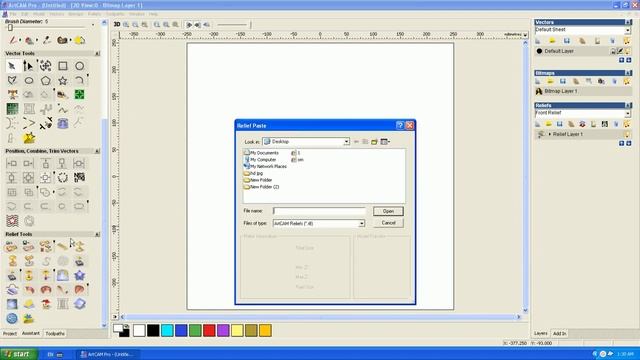Switch to the Add In tab

point(559,333)
